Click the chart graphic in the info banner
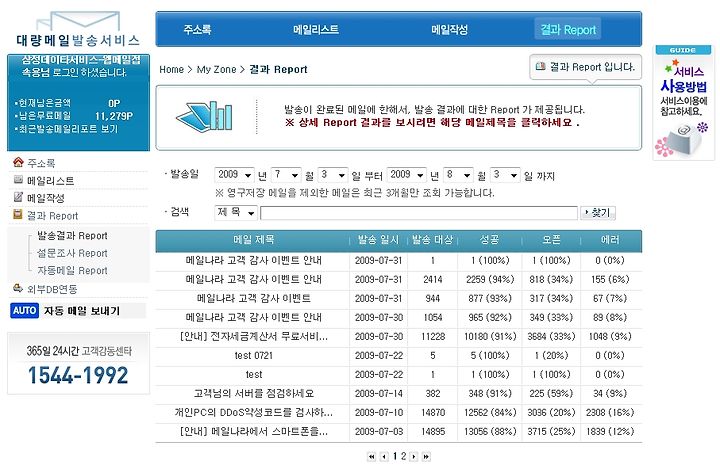The height and width of the screenshot is (469, 720). point(204,115)
